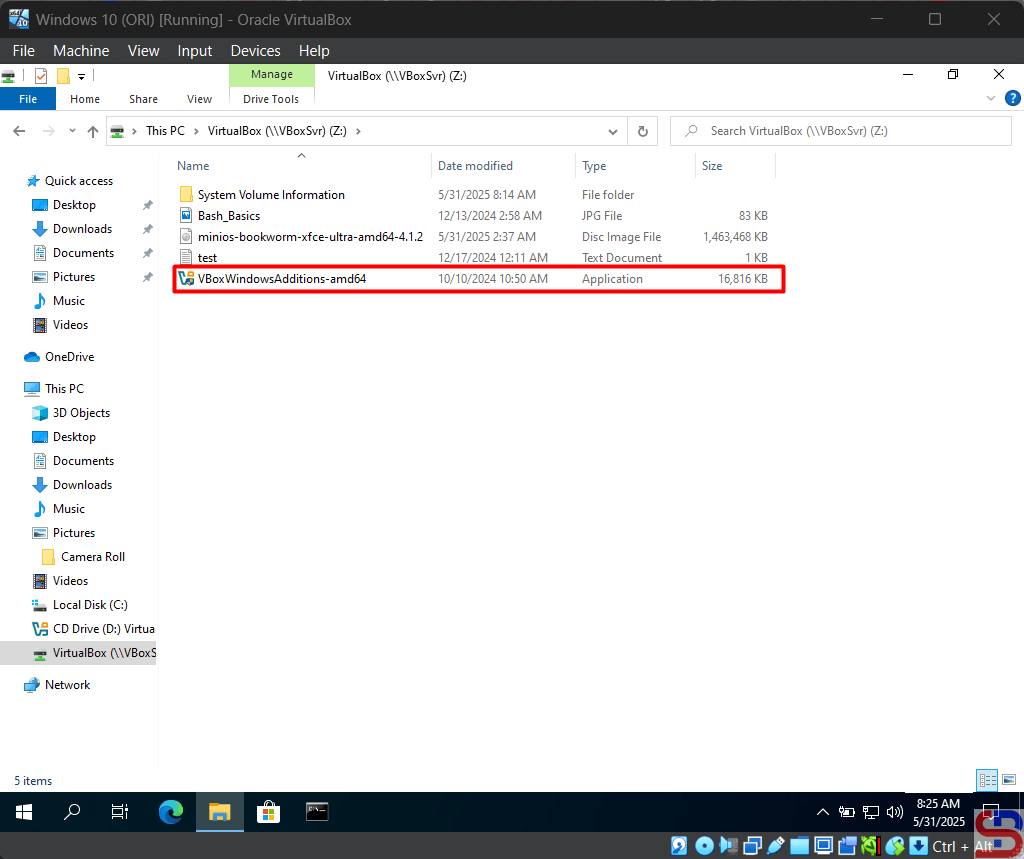
Task: Switch to details view layout
Action: coord(987,781)
